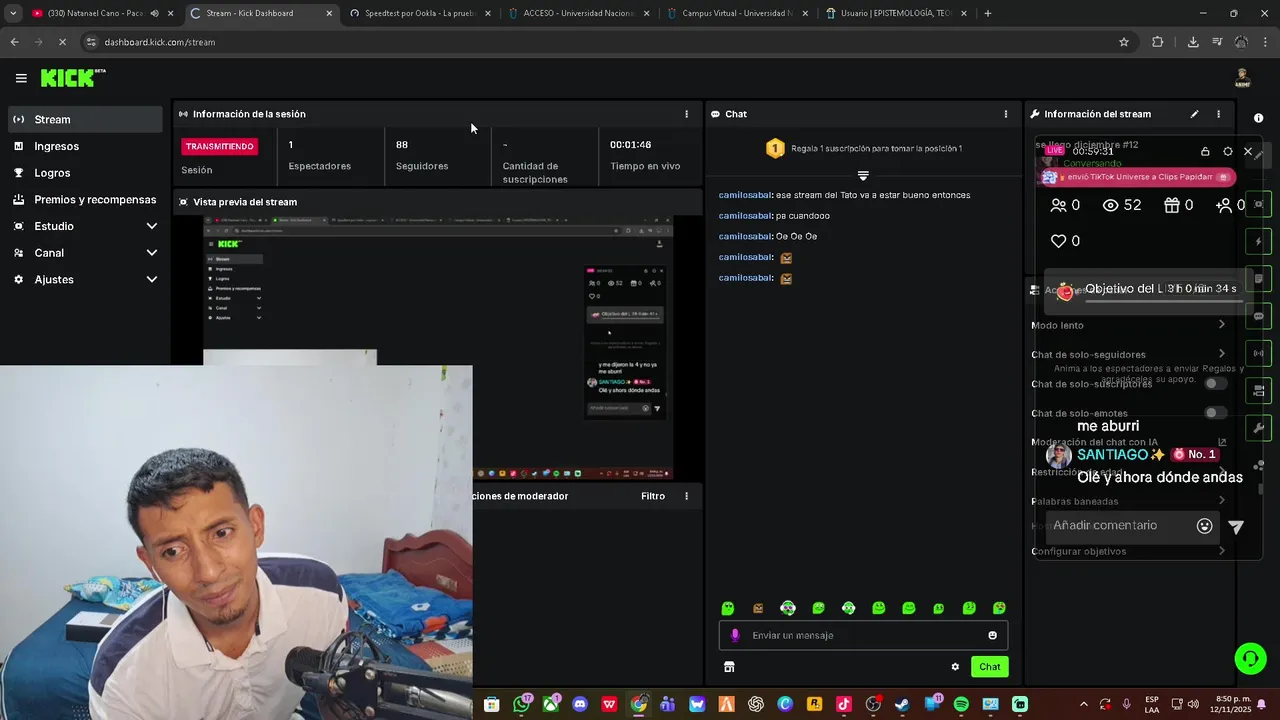Open Logros in the sidebar
This screenshot has height=720, width=1280.
(x=85, y=173)
